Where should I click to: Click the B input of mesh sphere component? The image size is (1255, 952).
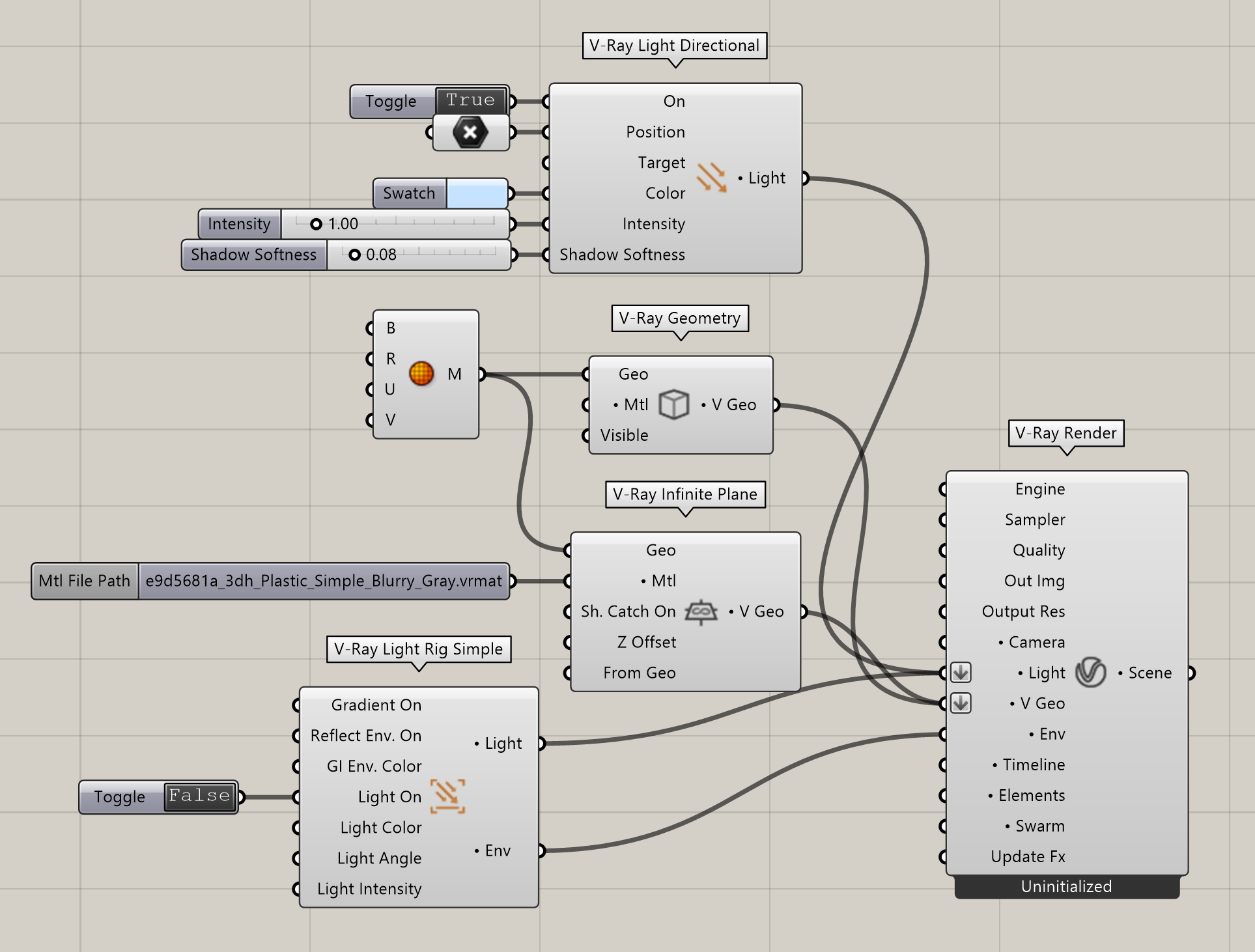coord(391,328)
